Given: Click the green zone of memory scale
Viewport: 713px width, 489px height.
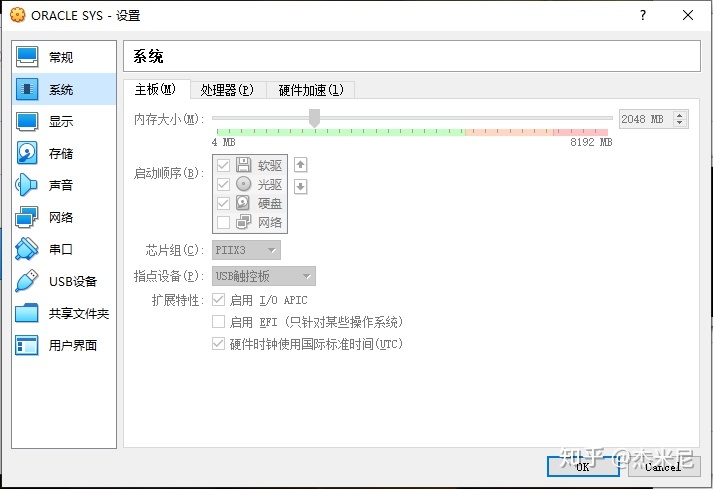Looking at the screenshot, I should click(x=341, y=132).
